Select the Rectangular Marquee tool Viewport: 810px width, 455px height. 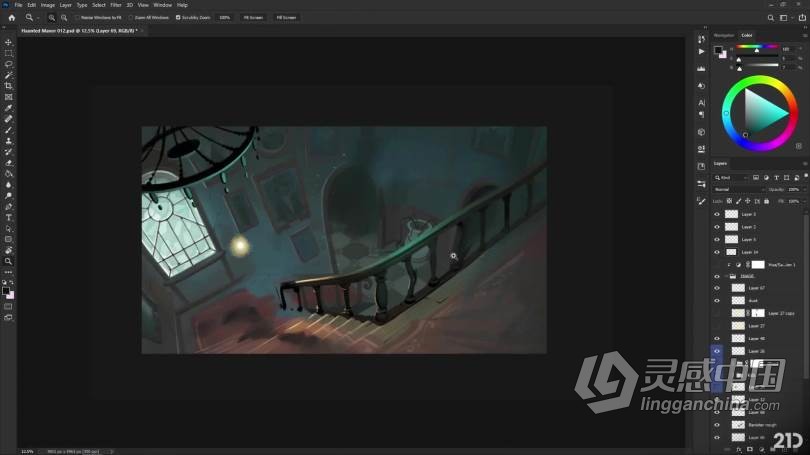(x=8, y=53)
